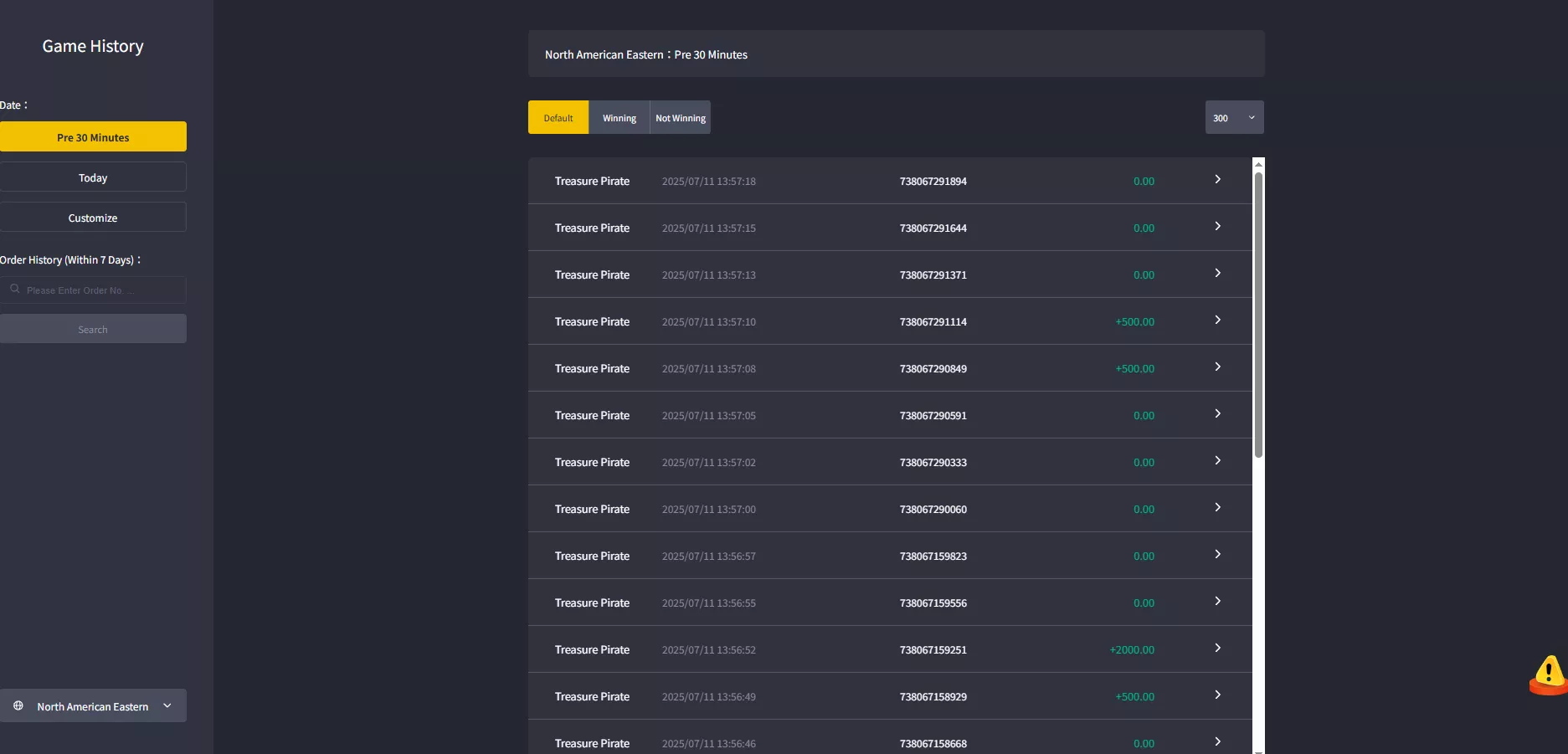
Task: Click +500.00 amount in order 738067290849 row
Action: [1134, 368]
